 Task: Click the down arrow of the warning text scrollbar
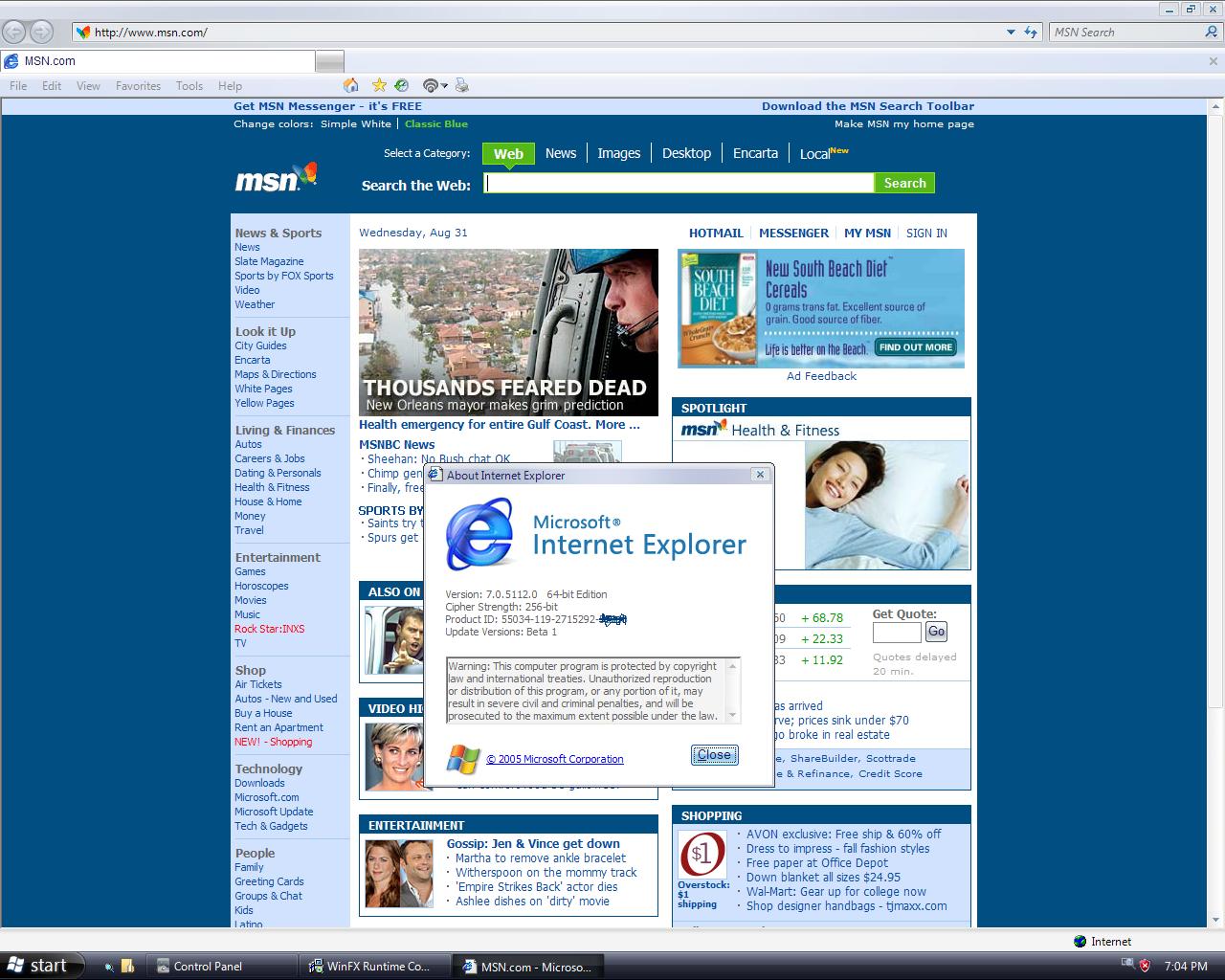(734, 717)
